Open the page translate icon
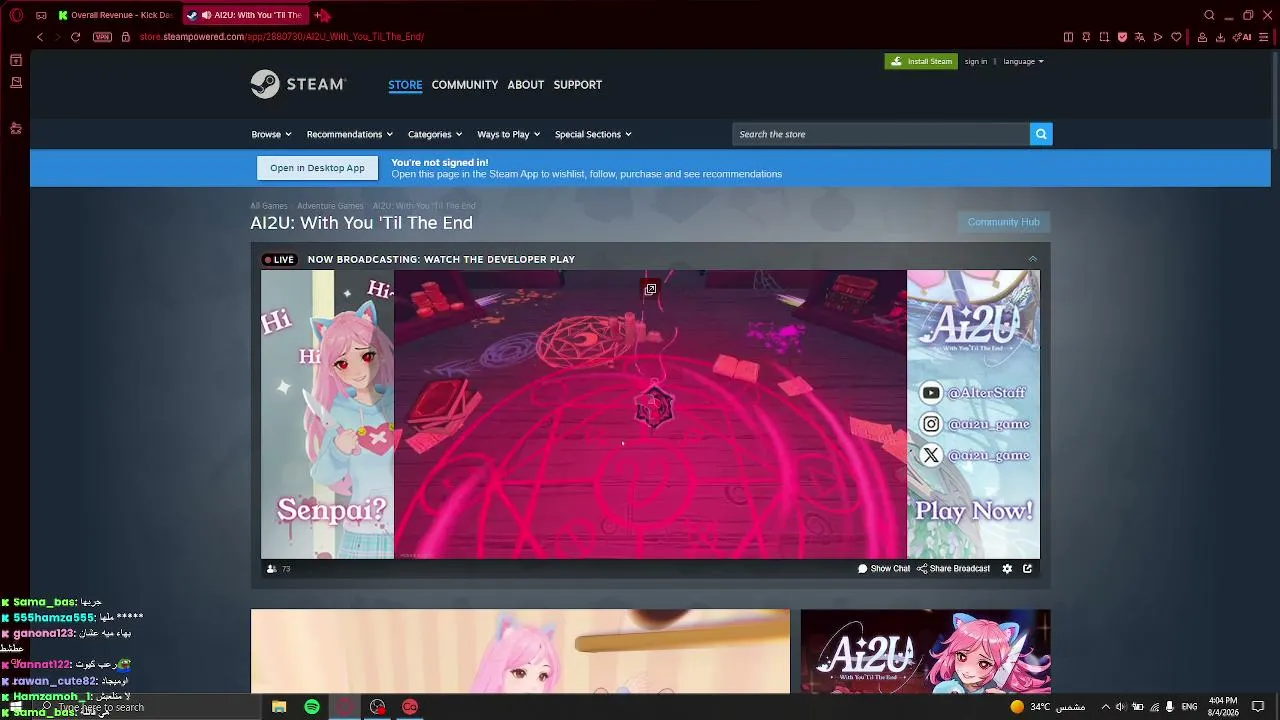The image size is (1280, 720). (1140, 37)
